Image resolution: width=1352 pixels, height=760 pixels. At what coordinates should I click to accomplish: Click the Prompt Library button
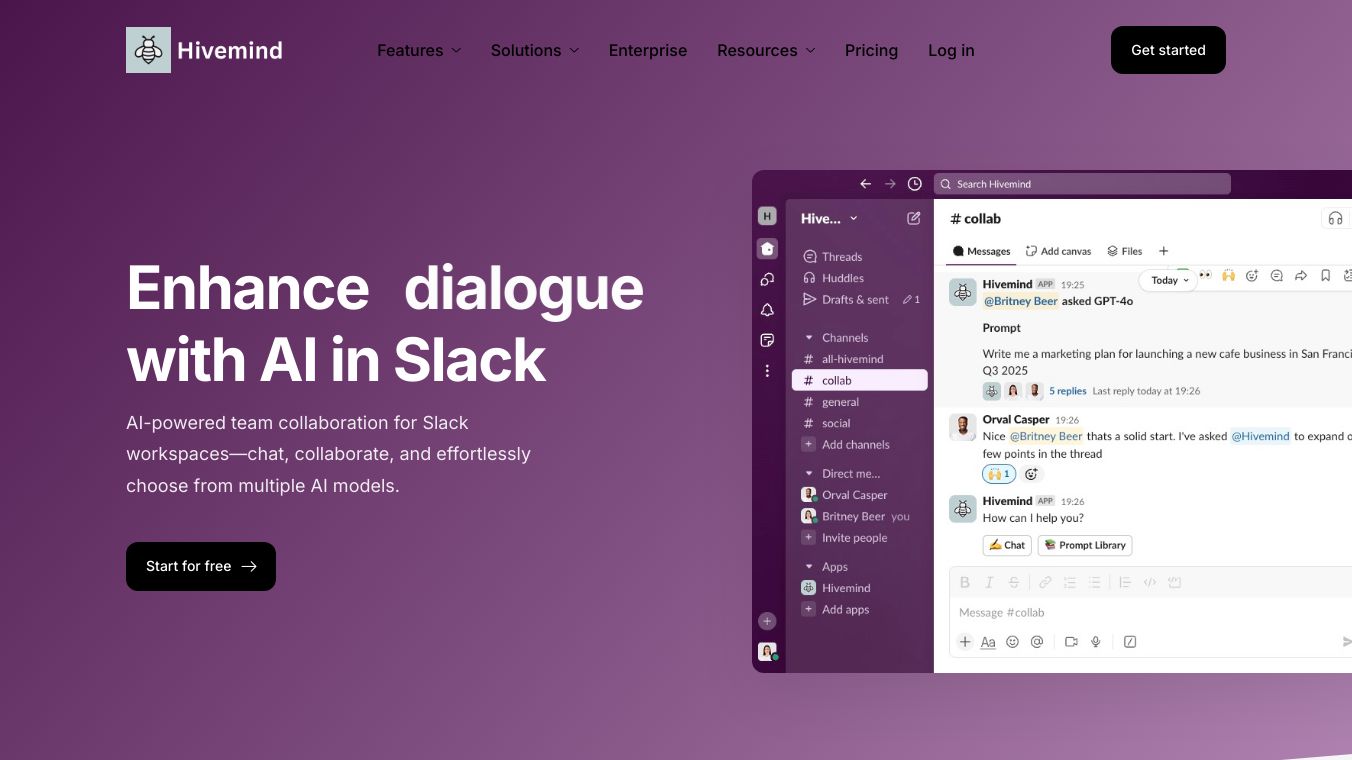pos(1085,545)
